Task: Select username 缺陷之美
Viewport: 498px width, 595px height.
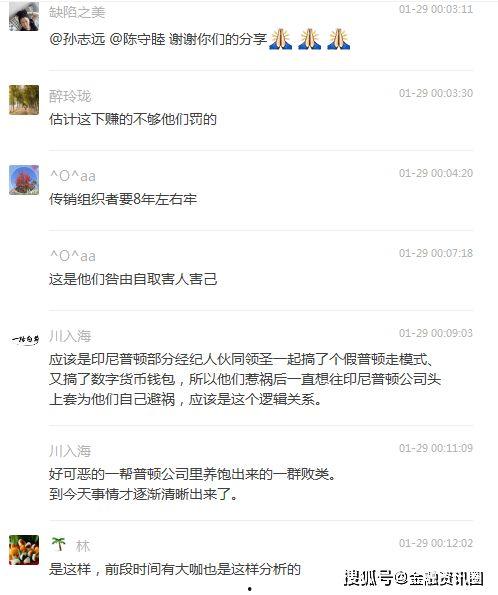Action: (x=77, y=13)
